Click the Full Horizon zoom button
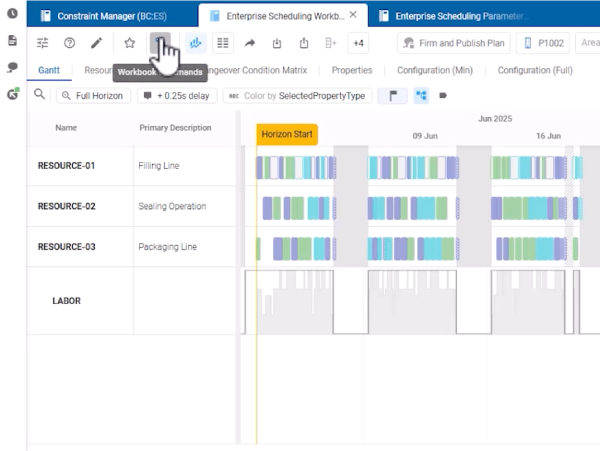The width and height of the screenshot is (600, 451). pyautogui.click(x=93, y=96)
